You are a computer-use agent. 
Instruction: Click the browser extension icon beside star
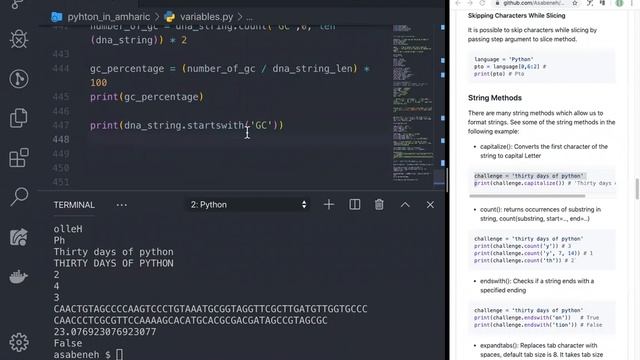[590, 3]
